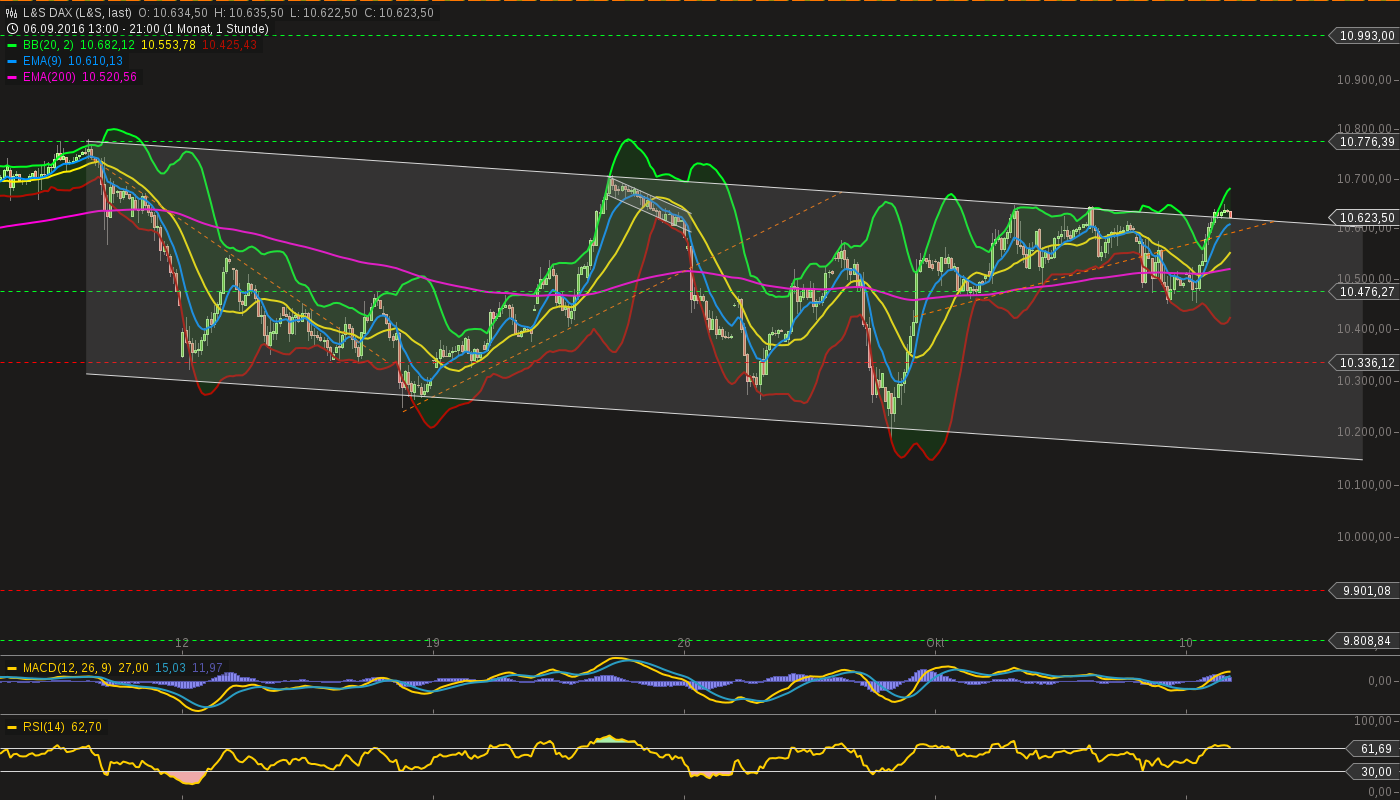Click the MACD histogram value 11,97
Screen dimensions: 1400x800
(207, 668)
